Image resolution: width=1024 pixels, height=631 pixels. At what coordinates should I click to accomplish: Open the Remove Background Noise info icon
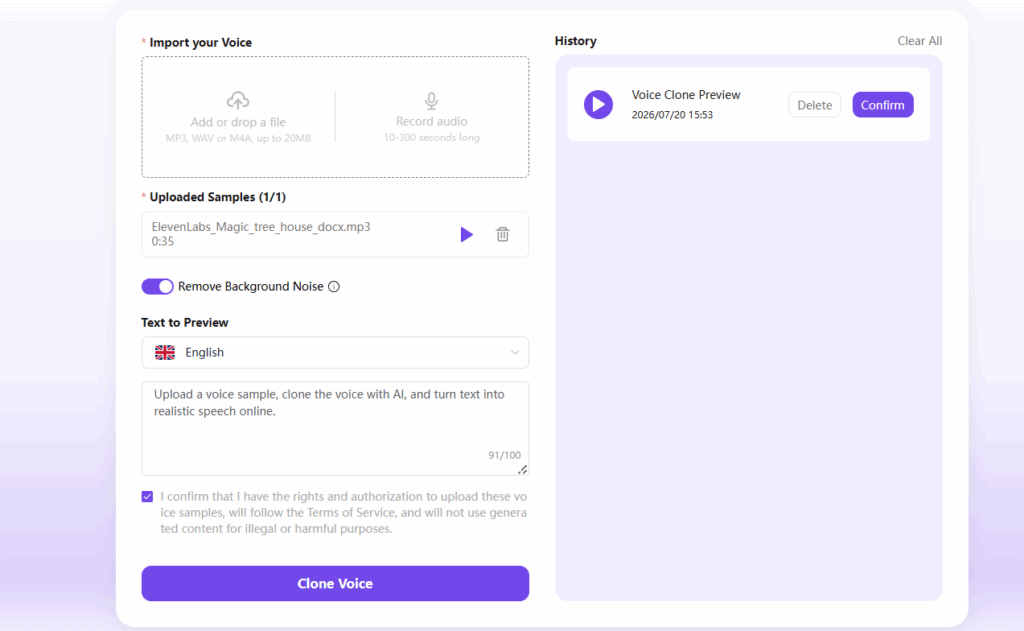point(334,287)
